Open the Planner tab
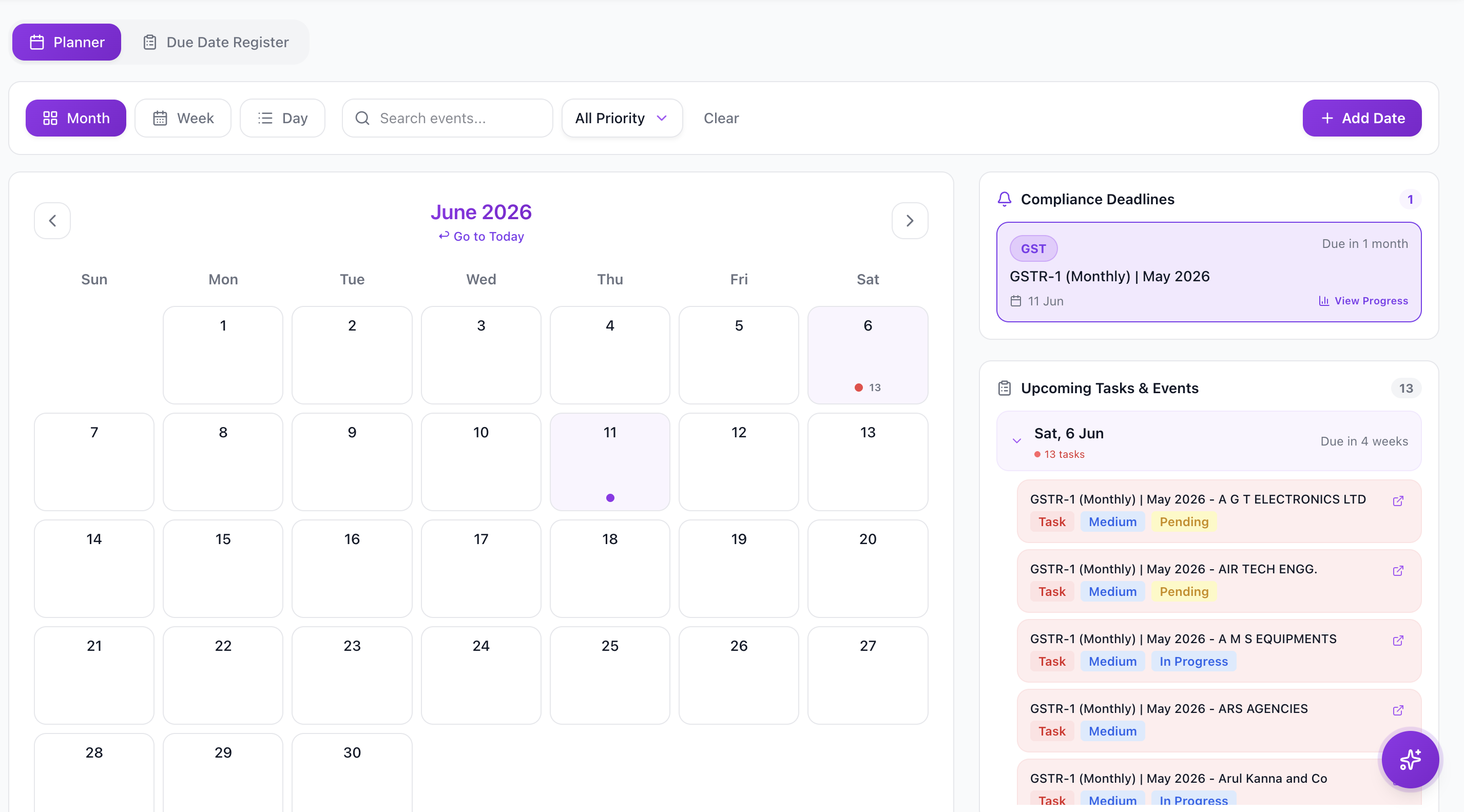 tap(67, 42)
